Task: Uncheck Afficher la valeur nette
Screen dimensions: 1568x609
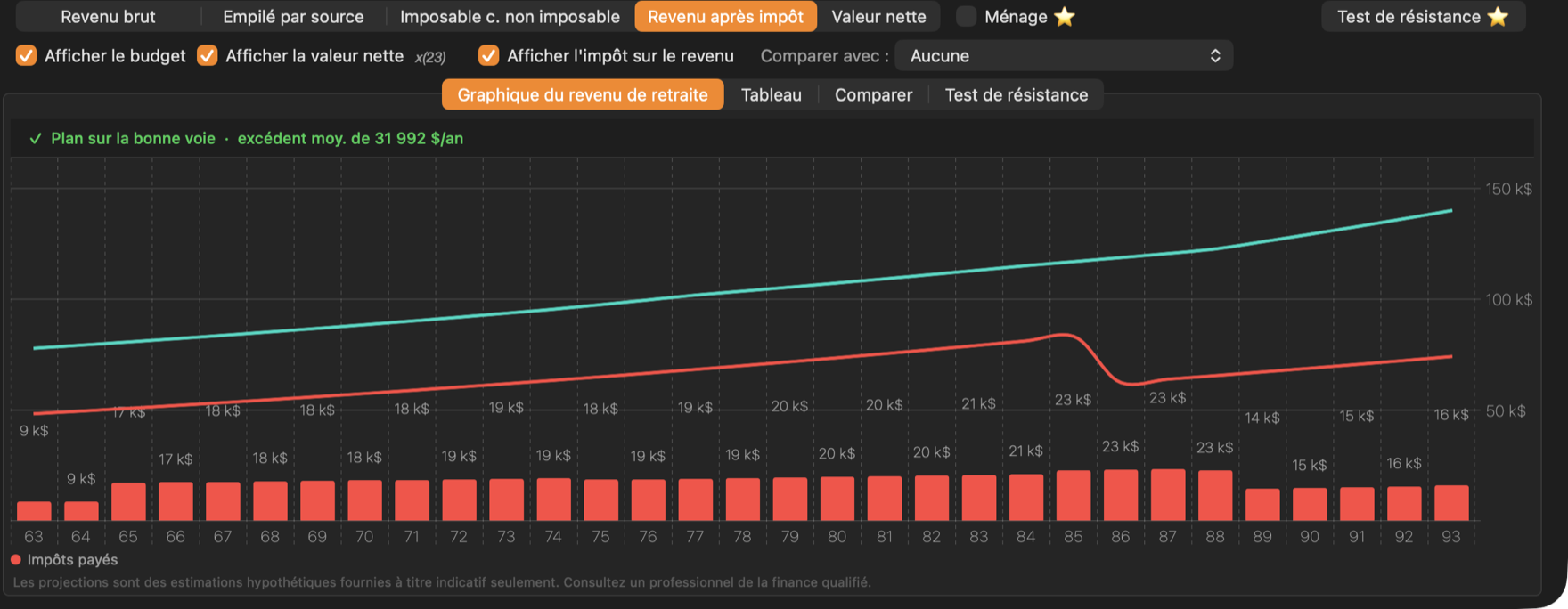Action: tap(208, 56)
